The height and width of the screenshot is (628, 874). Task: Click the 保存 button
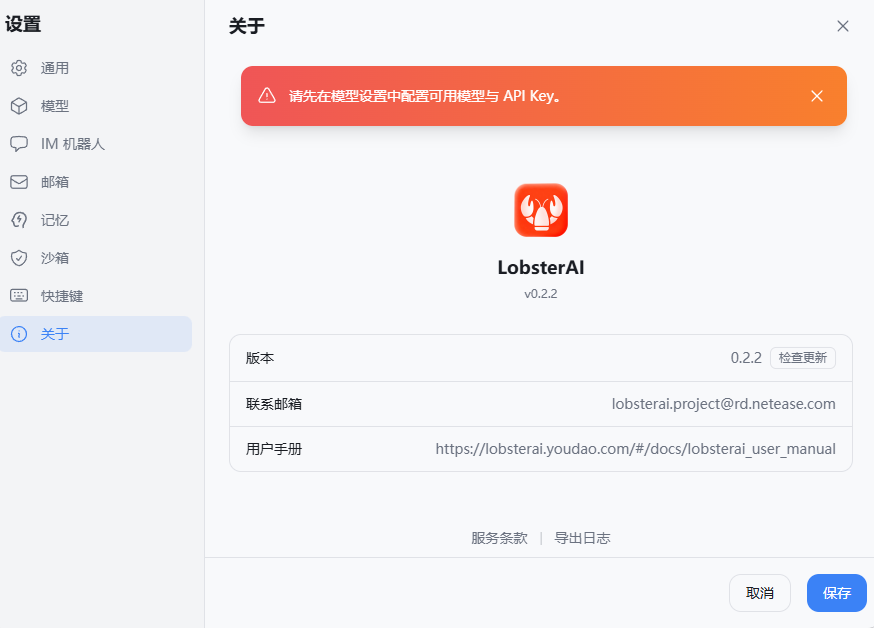[x=837, y=593]
